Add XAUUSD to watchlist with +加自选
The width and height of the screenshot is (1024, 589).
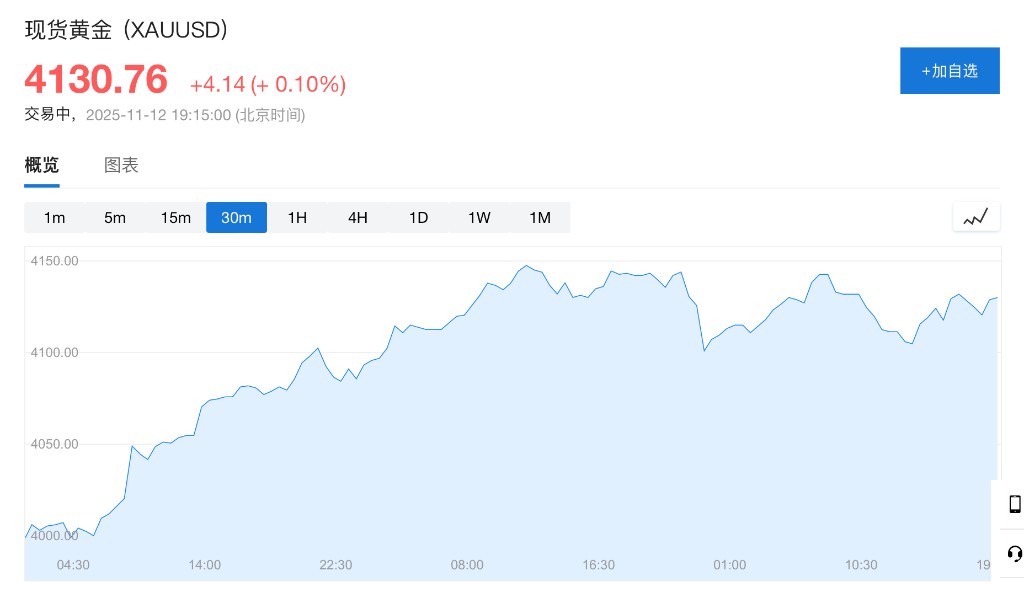[x=949, y=71]
